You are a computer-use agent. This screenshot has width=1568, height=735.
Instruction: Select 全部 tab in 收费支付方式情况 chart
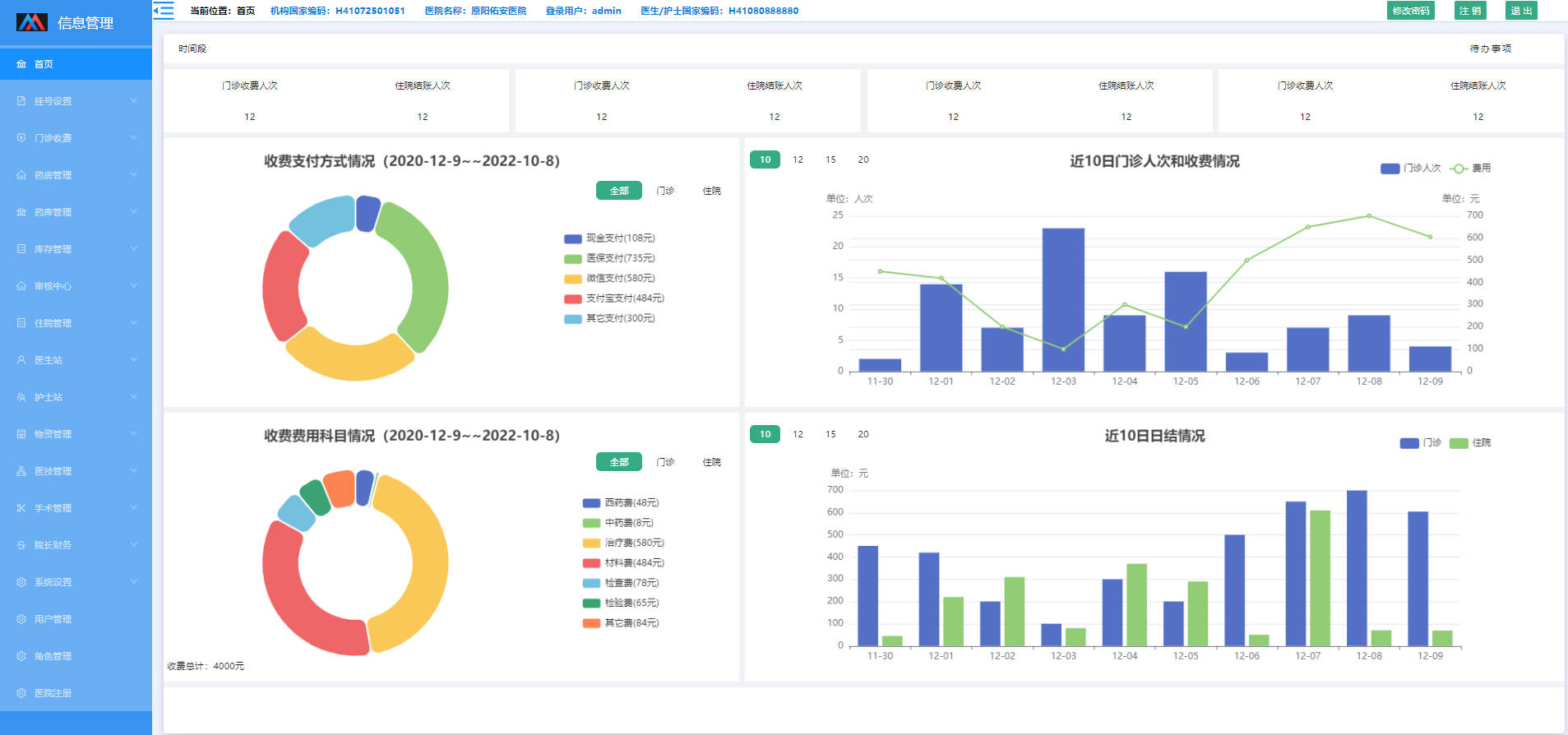click(x=619, y=191)
